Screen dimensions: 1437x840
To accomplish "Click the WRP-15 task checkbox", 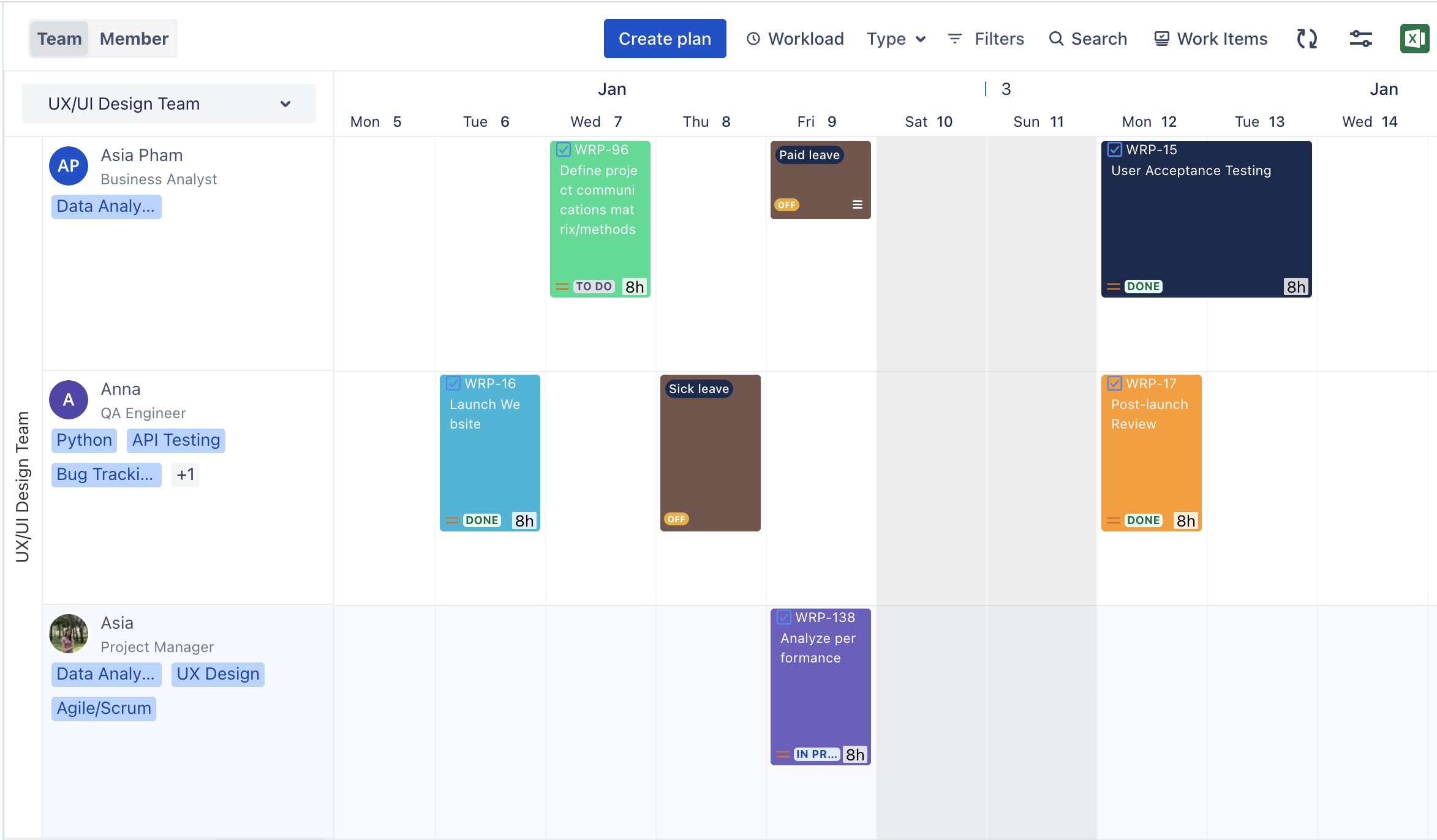I will tap(1115, 149).
